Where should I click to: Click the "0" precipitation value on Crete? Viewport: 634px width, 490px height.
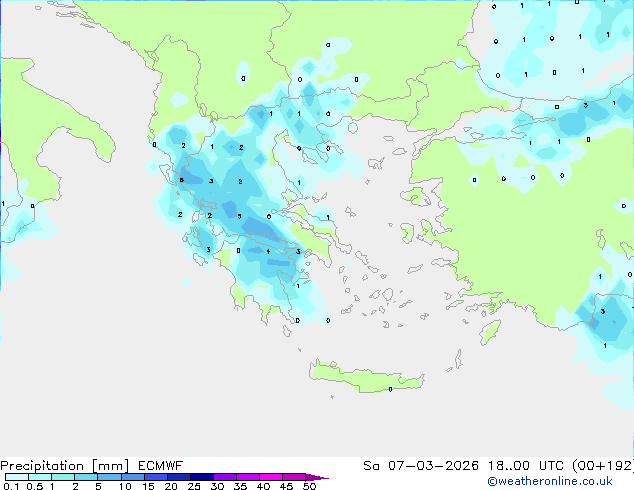390,389
